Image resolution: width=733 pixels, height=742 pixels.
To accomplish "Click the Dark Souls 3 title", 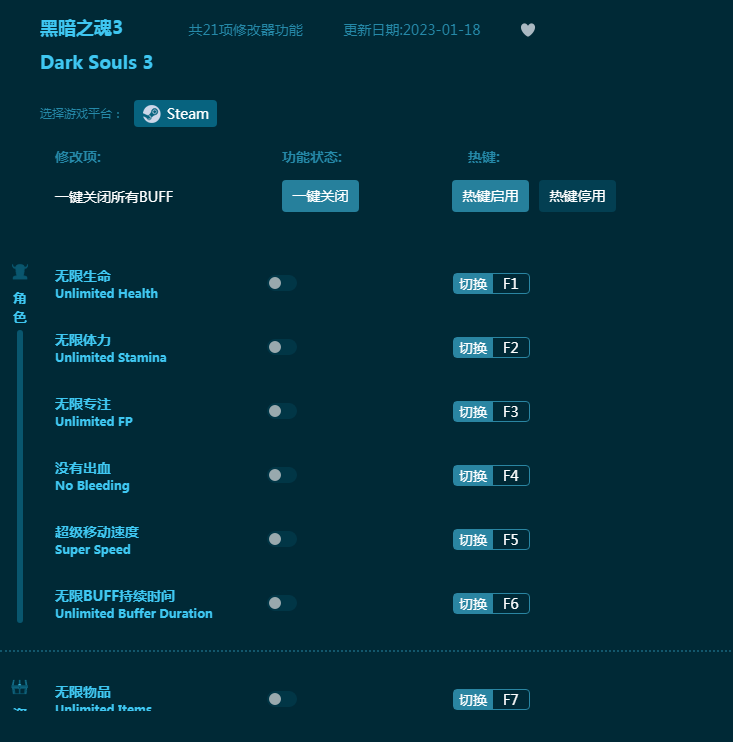I will pos(97,62).
